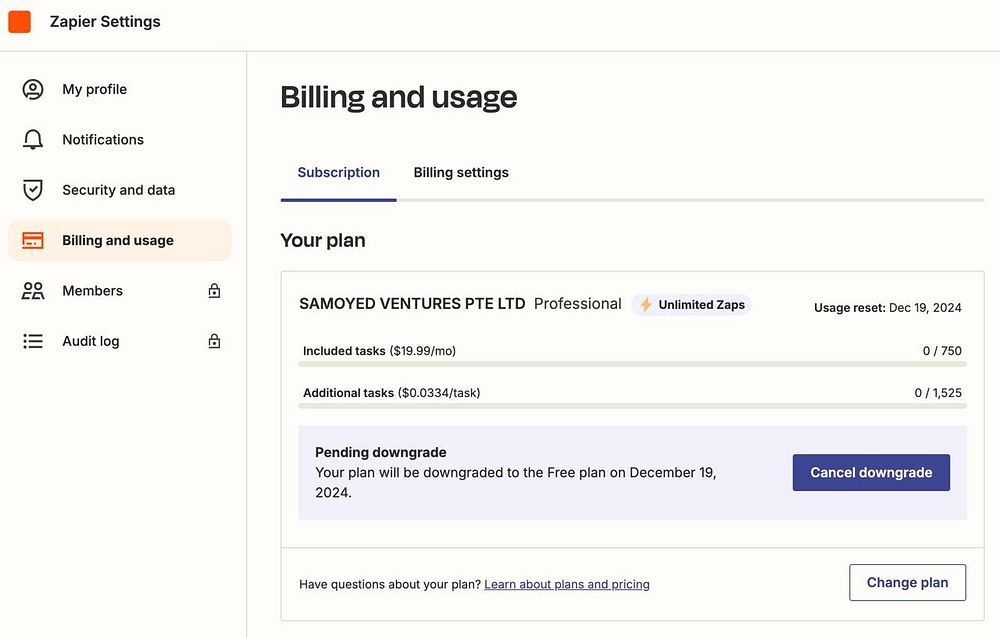Open the Billing settings tab
The image size is (1000, 638).
461,173
